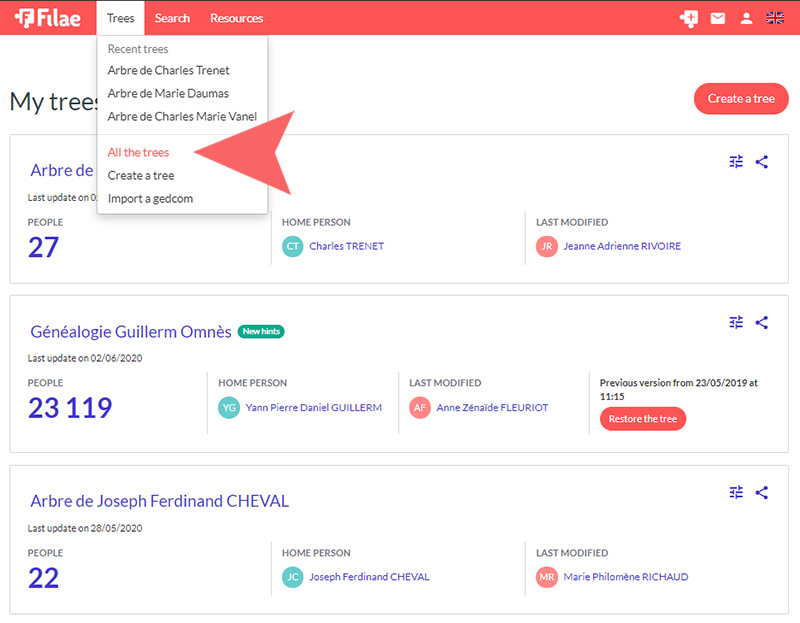Open the Trees menu tab
The height and width of the screenshot is (623, 800).
tap(120, 18)
